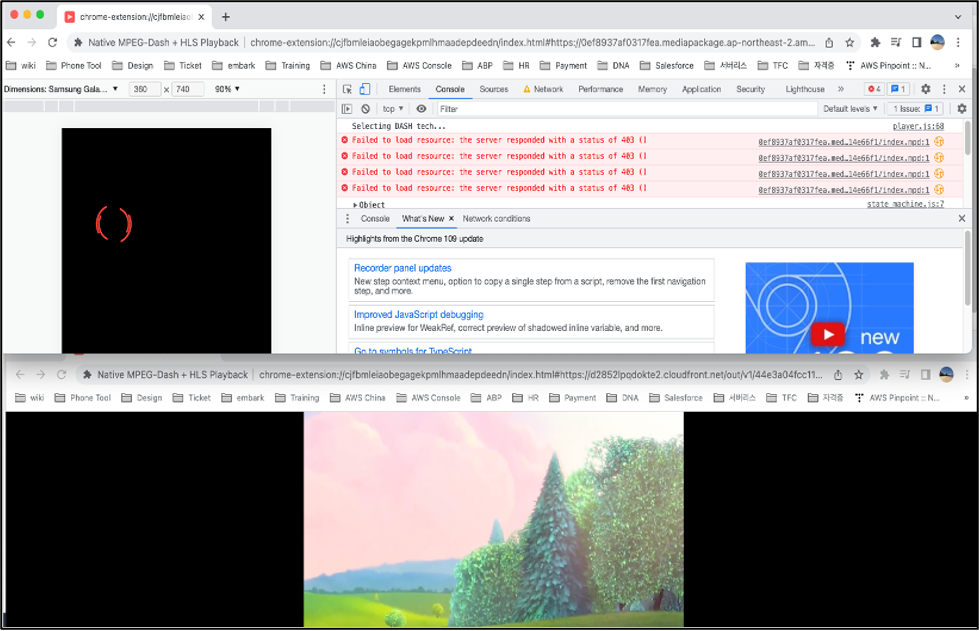The width and height of the screenshot is (979, 631).
Task: Reload page in the top browser window
Action: (x=52, y=42)
